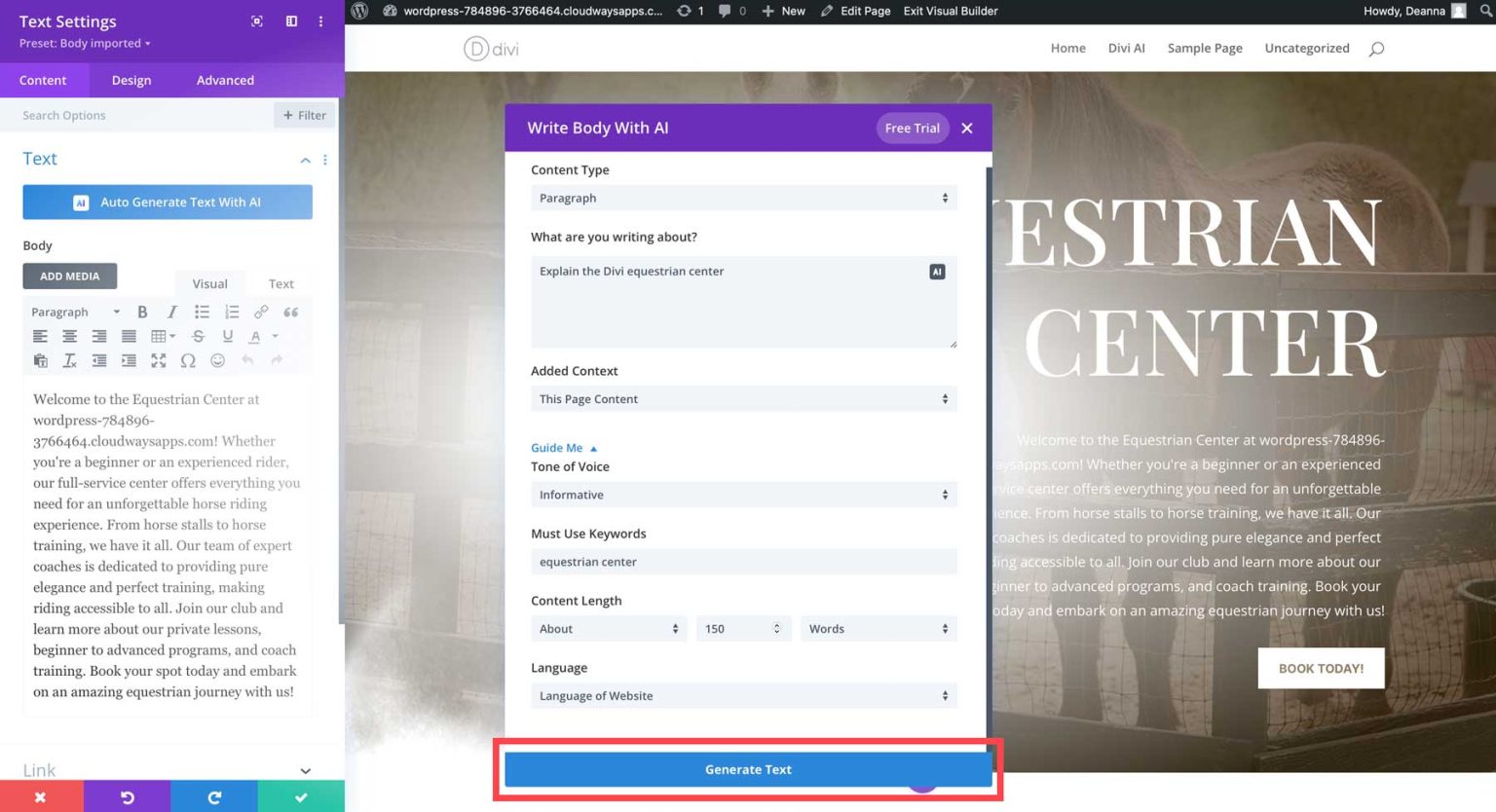Image resolution: width=1496 pixels, height=812 pixels.
Task: Apply italic formatting in the text editor
Action: click(172, 312)
